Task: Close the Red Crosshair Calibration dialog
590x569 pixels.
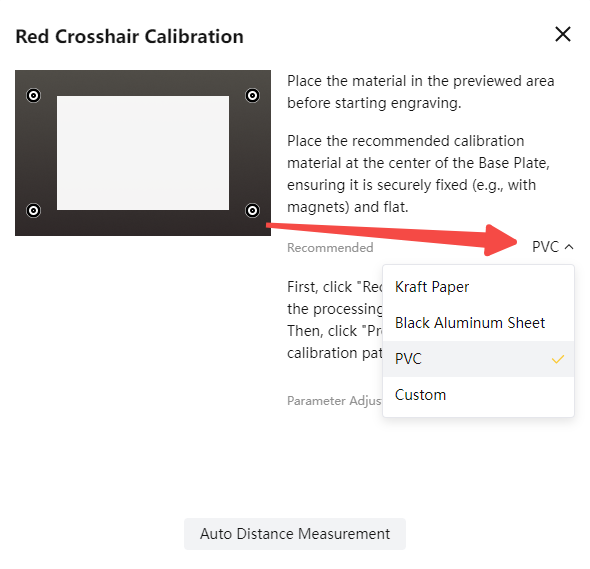Action: click(x=563, y=34)
